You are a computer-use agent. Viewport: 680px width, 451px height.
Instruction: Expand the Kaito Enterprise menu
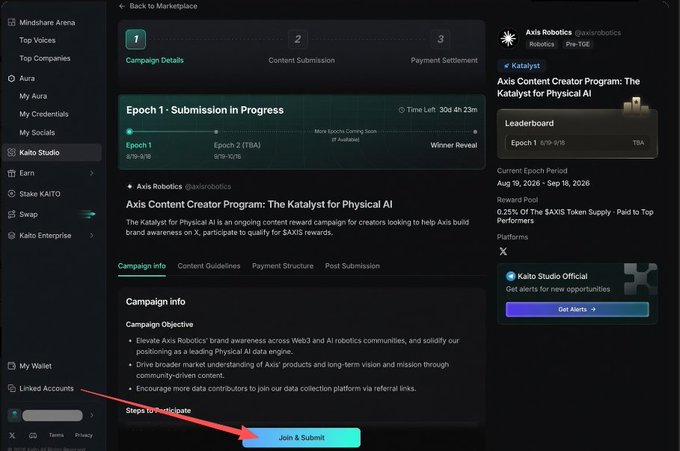click(52, 235)
